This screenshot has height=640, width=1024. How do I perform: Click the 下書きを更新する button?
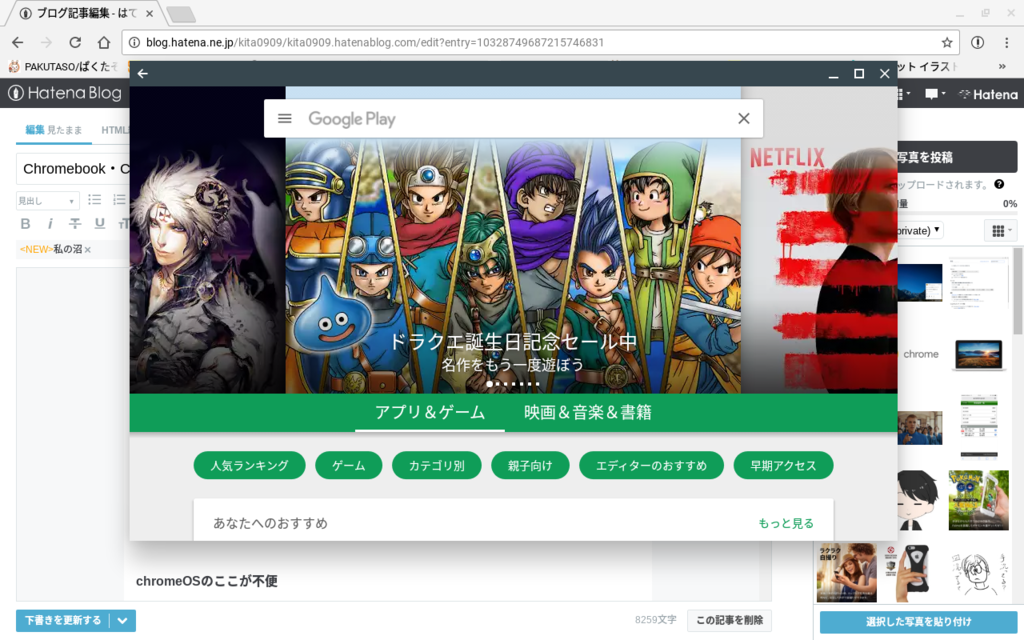[x=63, y=620]
